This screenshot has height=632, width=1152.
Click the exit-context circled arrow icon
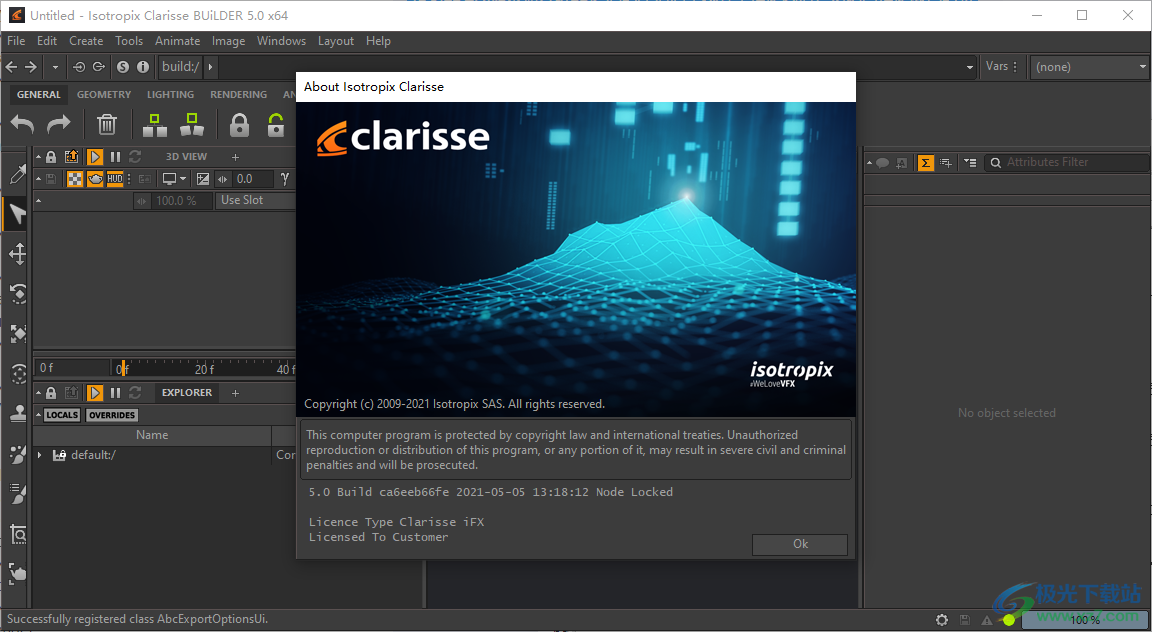98,67
